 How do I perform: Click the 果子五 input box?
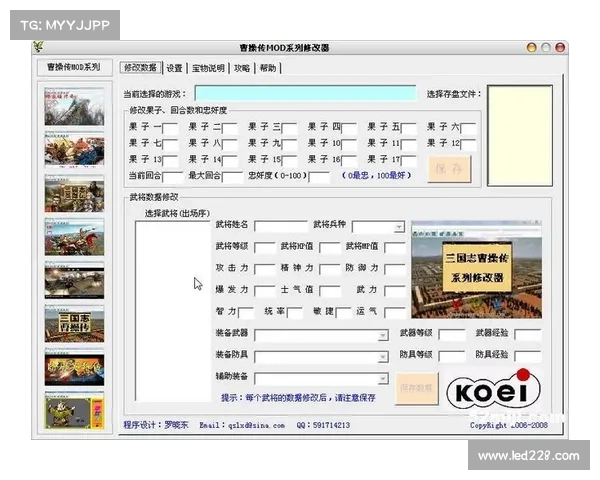pos(409,128)
